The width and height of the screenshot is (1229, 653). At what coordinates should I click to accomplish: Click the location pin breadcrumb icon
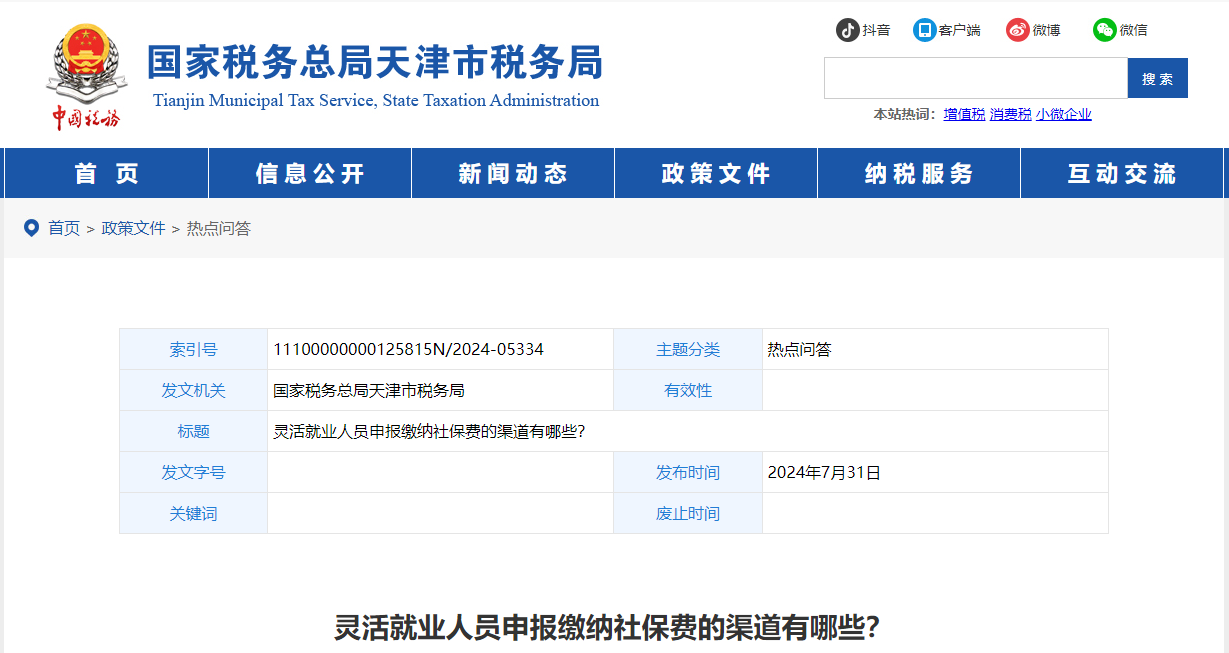[31, 228]
